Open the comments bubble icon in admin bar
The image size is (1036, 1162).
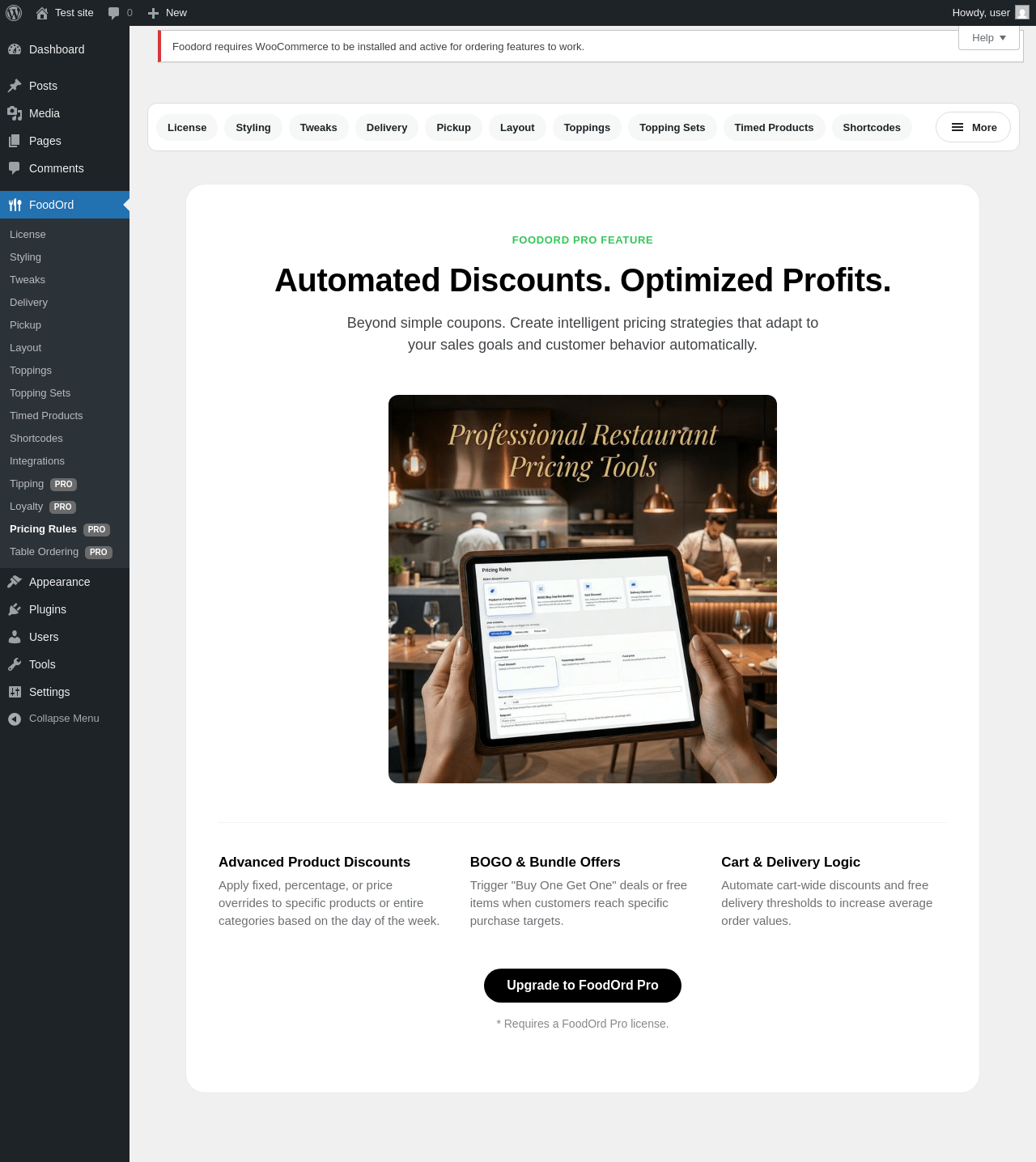[x=114, y=13]
